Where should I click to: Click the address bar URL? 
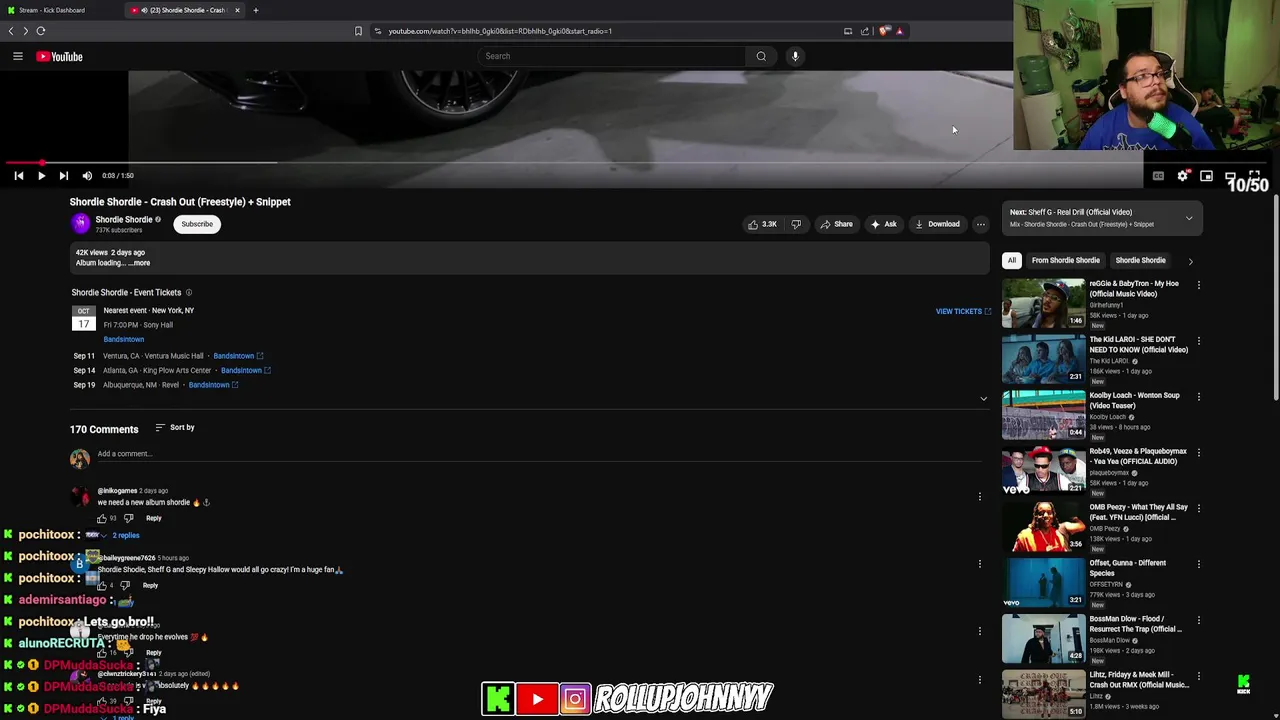[500, 31]
